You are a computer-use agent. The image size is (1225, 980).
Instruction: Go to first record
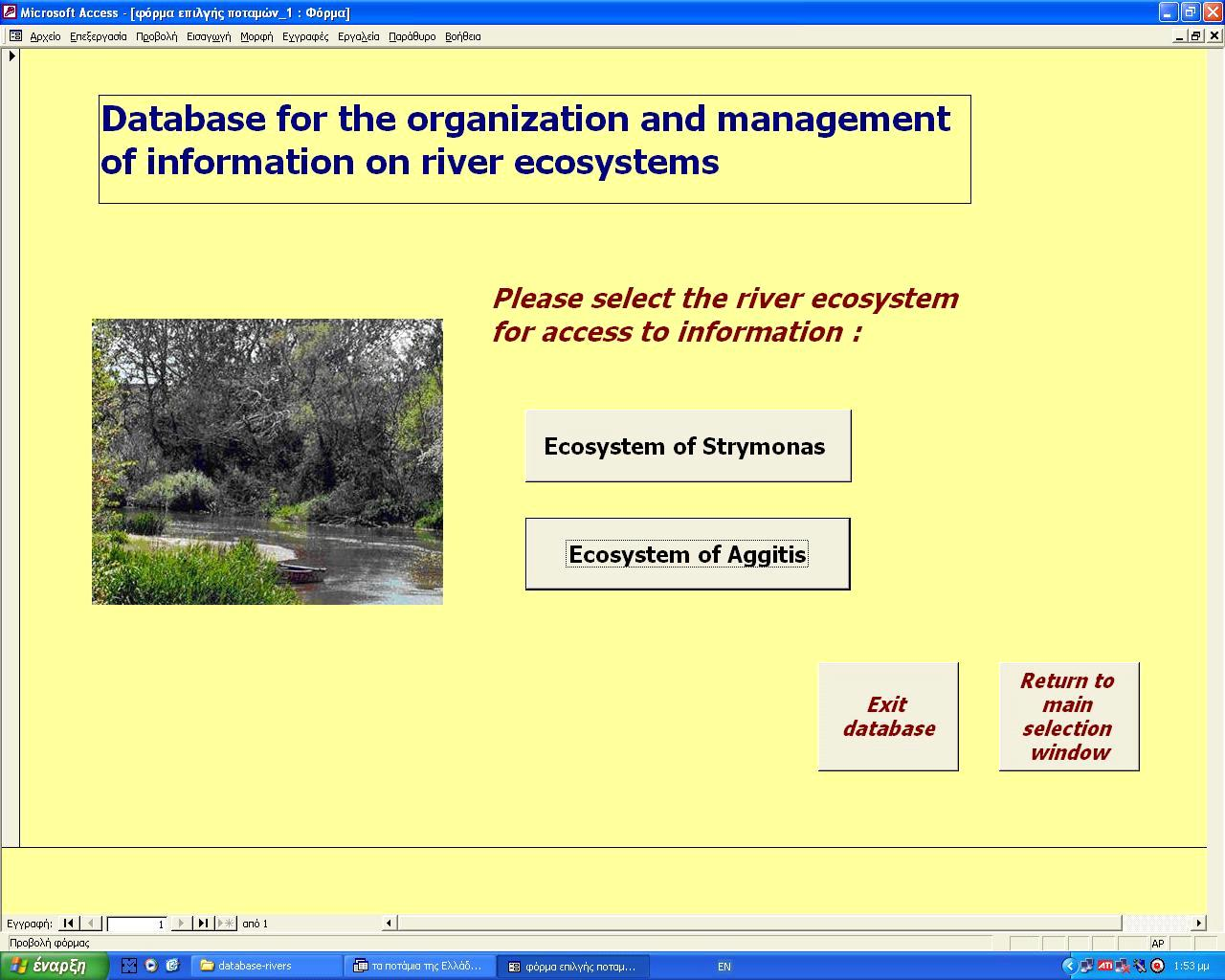69,924
